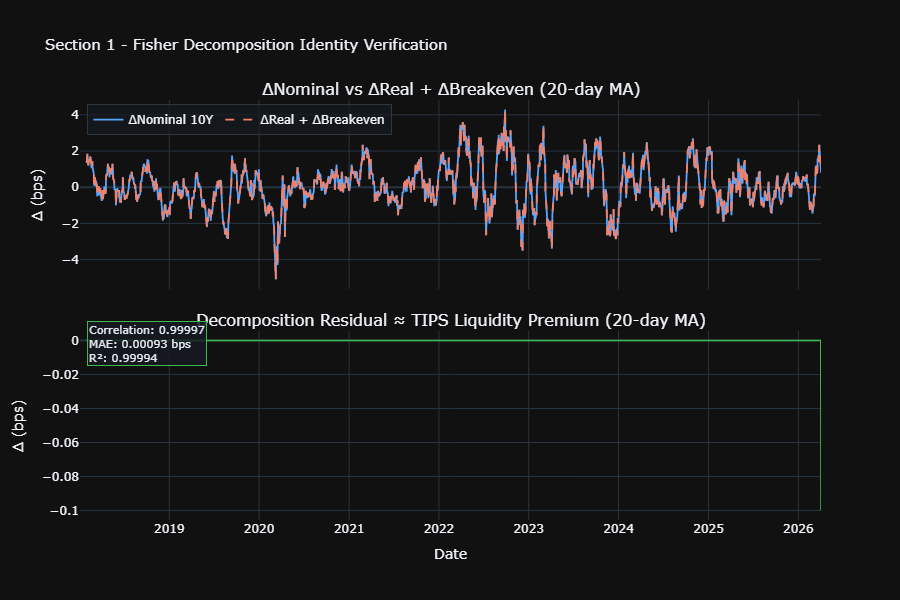Click the top chart y-axis label −4

click(70, 260)
